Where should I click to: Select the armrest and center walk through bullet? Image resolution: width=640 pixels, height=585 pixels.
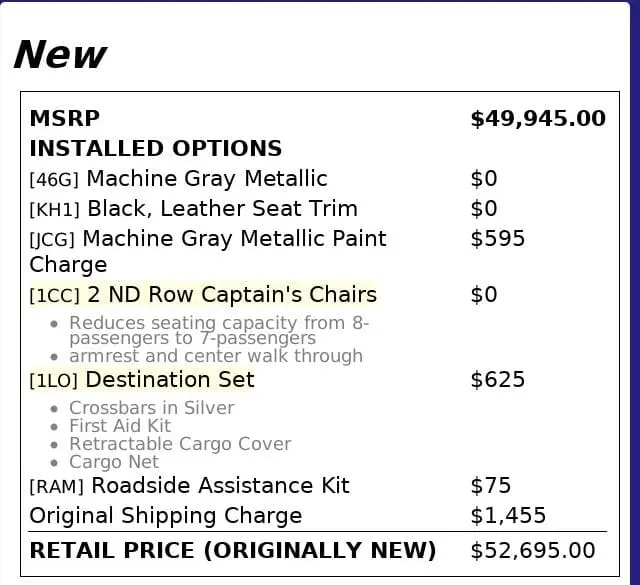tap(216, 356)
